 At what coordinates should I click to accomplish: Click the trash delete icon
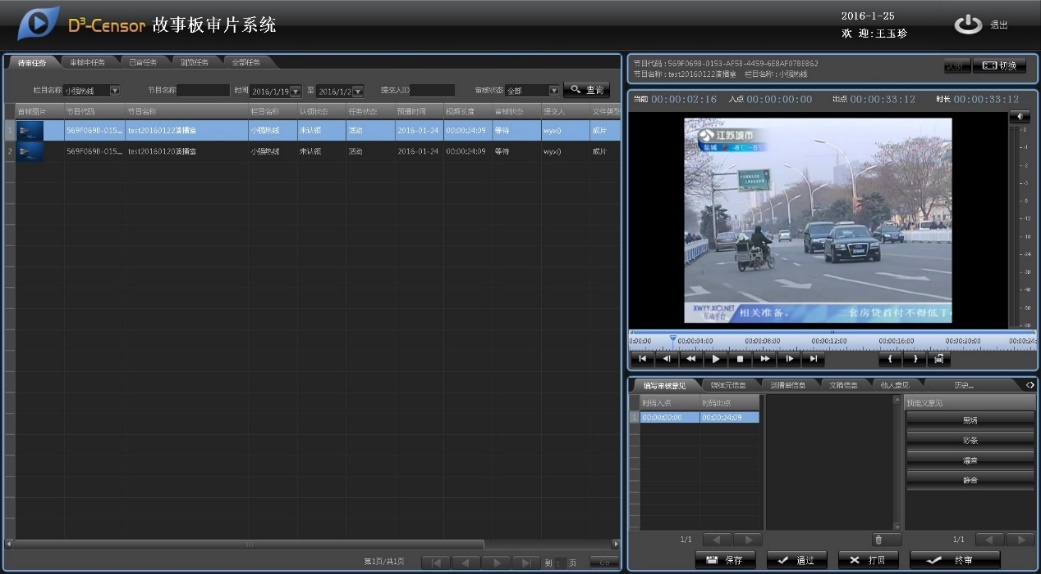pos(879,539)
